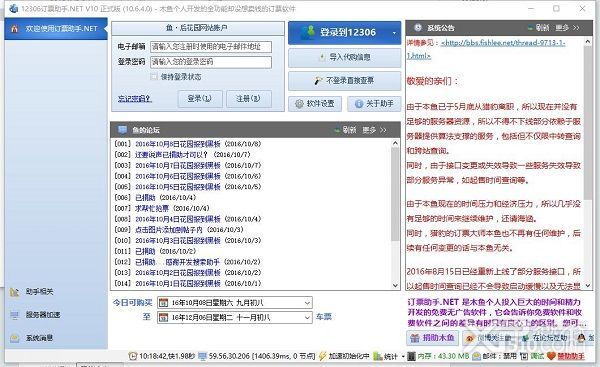Click the 登录(L) button

point(200,99)
